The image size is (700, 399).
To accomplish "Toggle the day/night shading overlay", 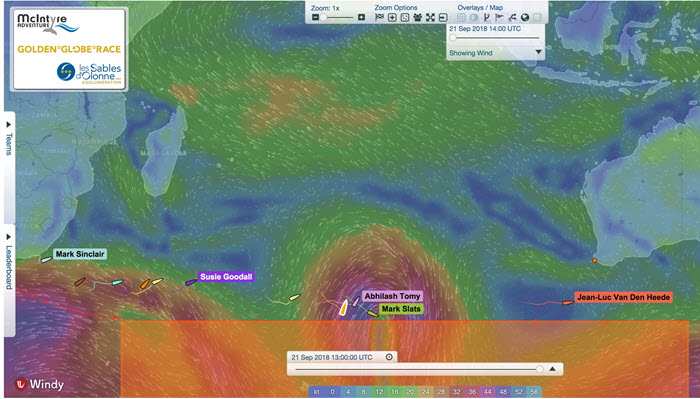I will click(474, 17).
